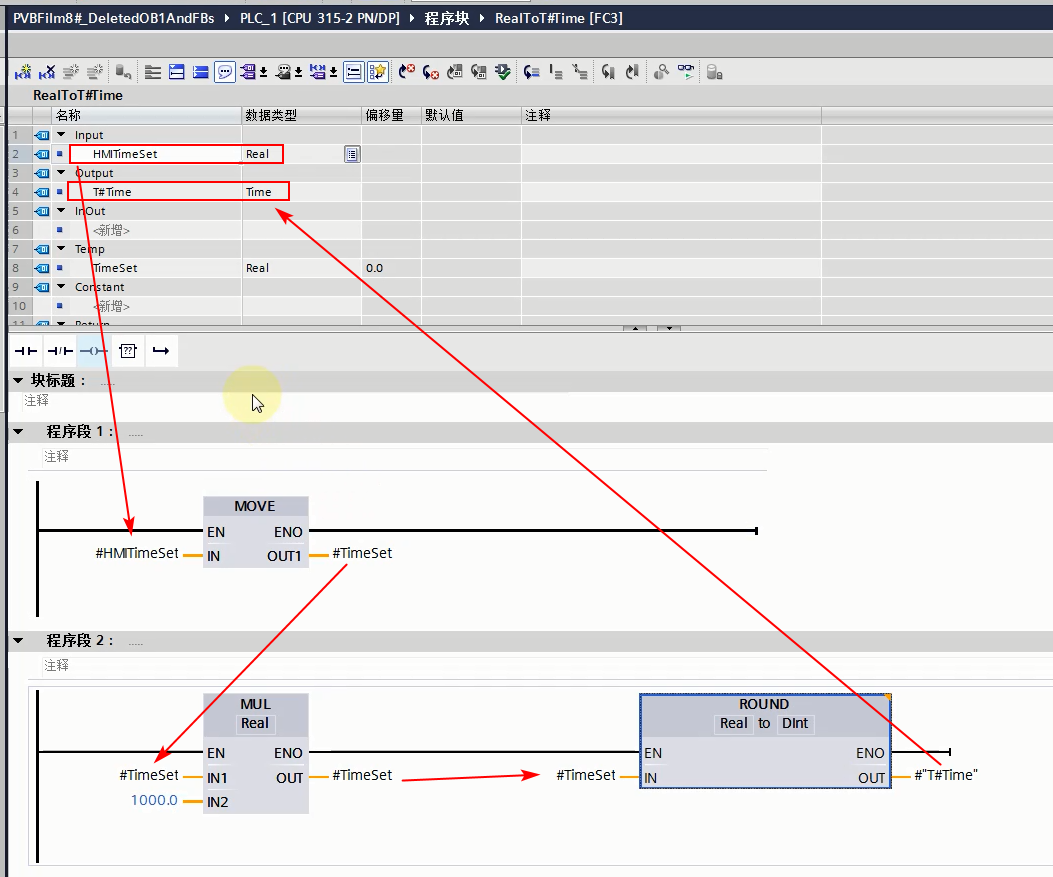Open absolute/symbolic operands dropdown arrow

(264, 73)
